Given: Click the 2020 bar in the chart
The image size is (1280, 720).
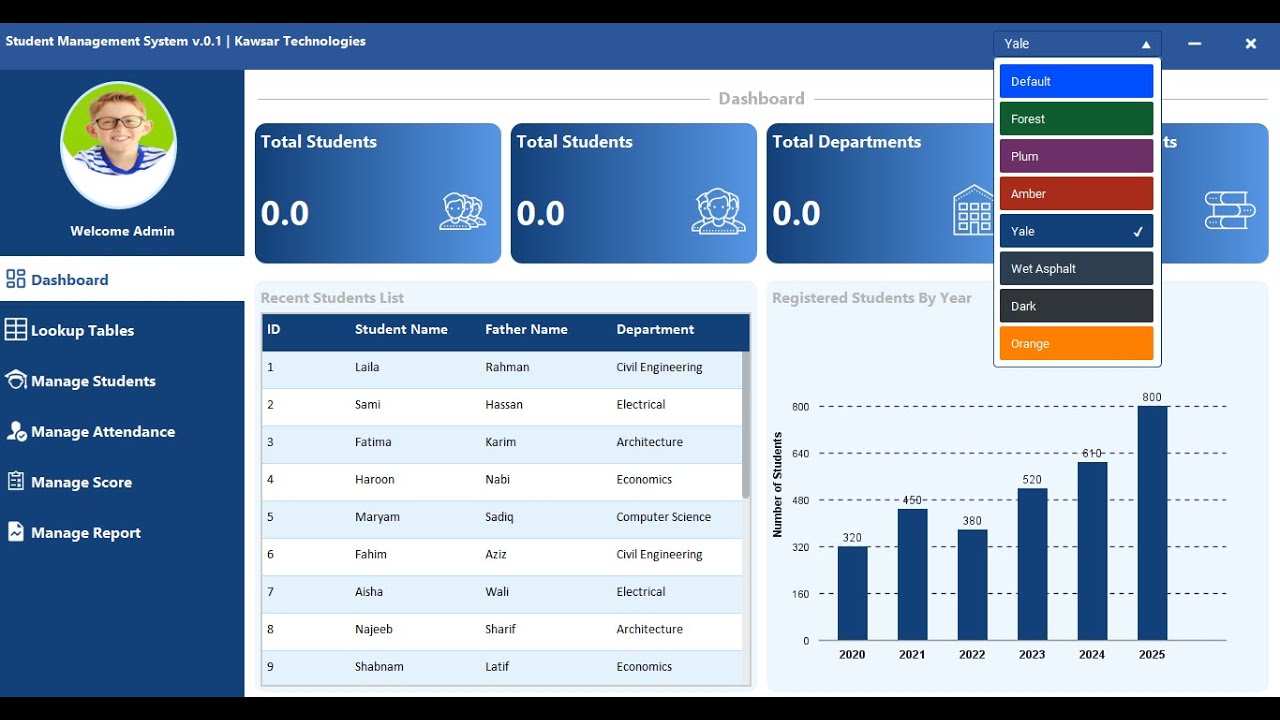Looking at the screenshot, I should pyautogui.click(x=852, y=593).
